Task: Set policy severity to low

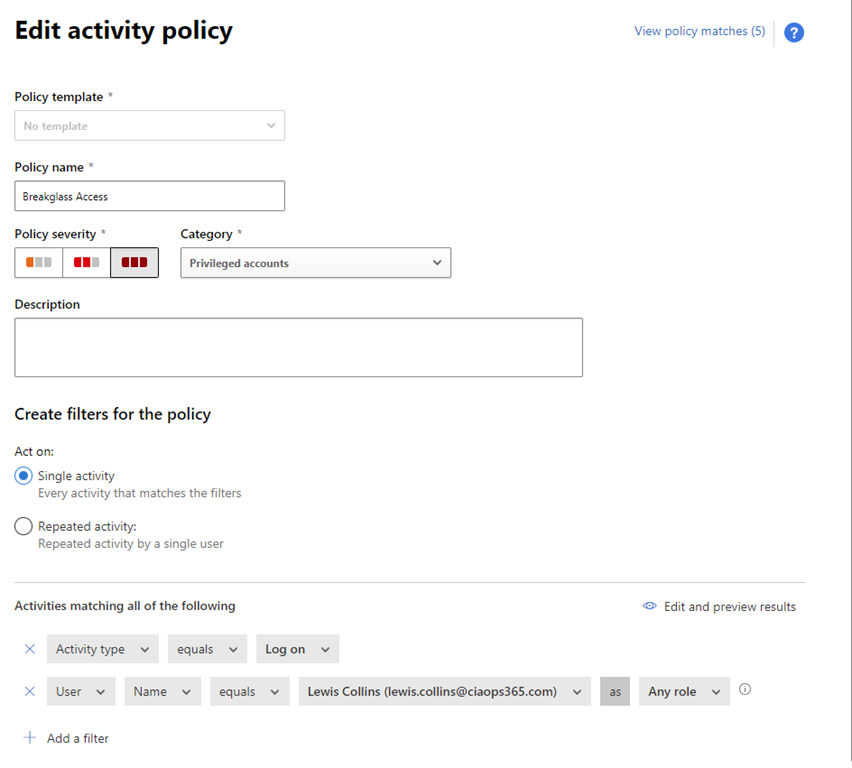Action: pos(39,263)
